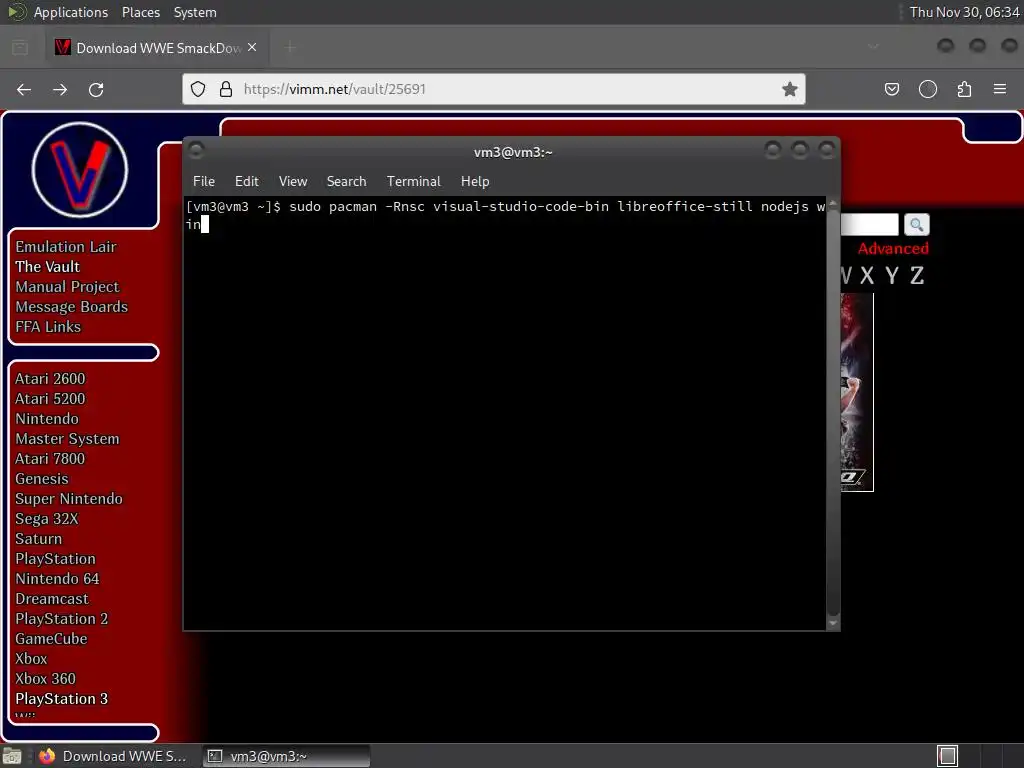Viewport: 1024px width, 768px height.
Task: Open the terminal Edit menu
Action: [247, 182]
